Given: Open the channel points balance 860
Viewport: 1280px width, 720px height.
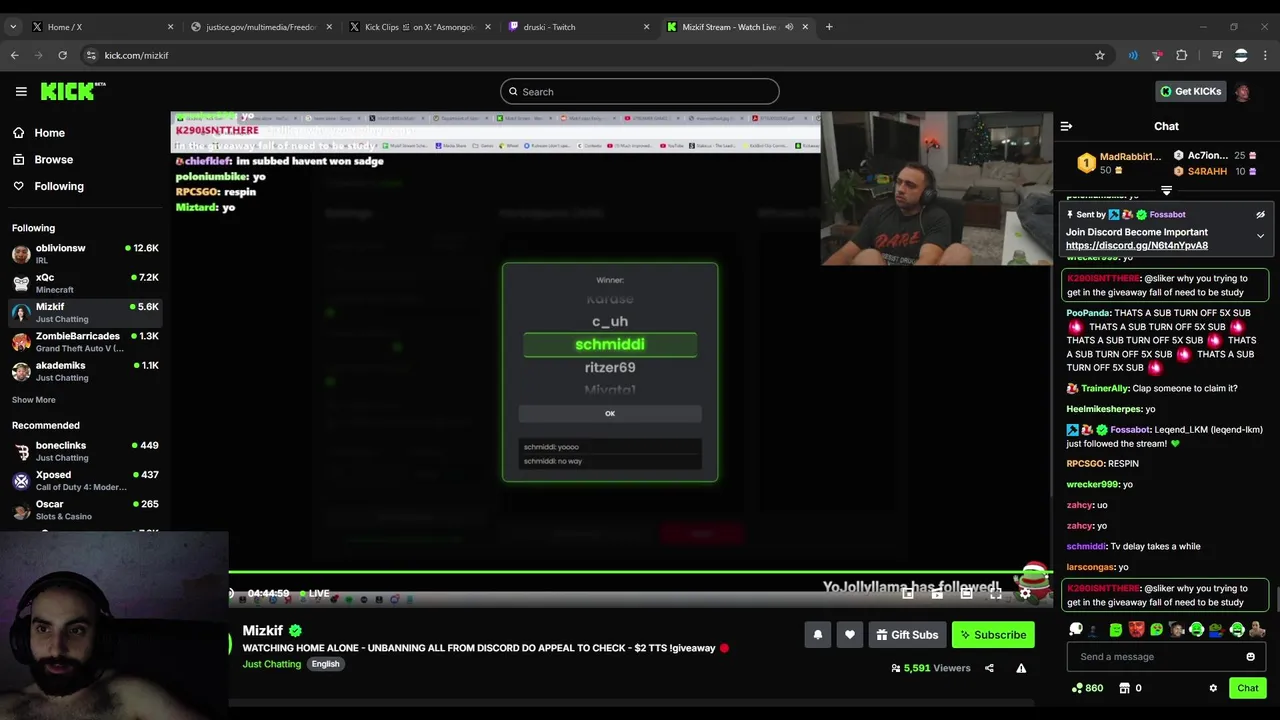Looking at the screenshot, I should [x=1087, y=688].
